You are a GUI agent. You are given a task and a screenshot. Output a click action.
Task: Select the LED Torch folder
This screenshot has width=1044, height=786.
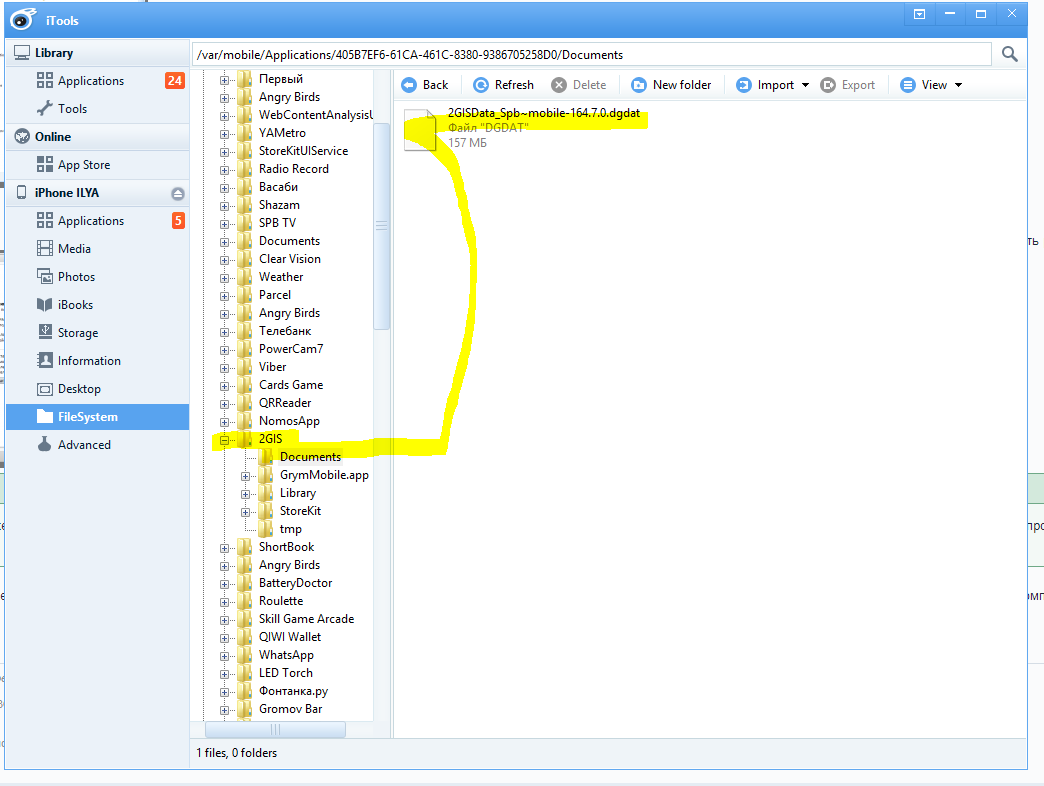pyautogui.click(x=286, y=672)
